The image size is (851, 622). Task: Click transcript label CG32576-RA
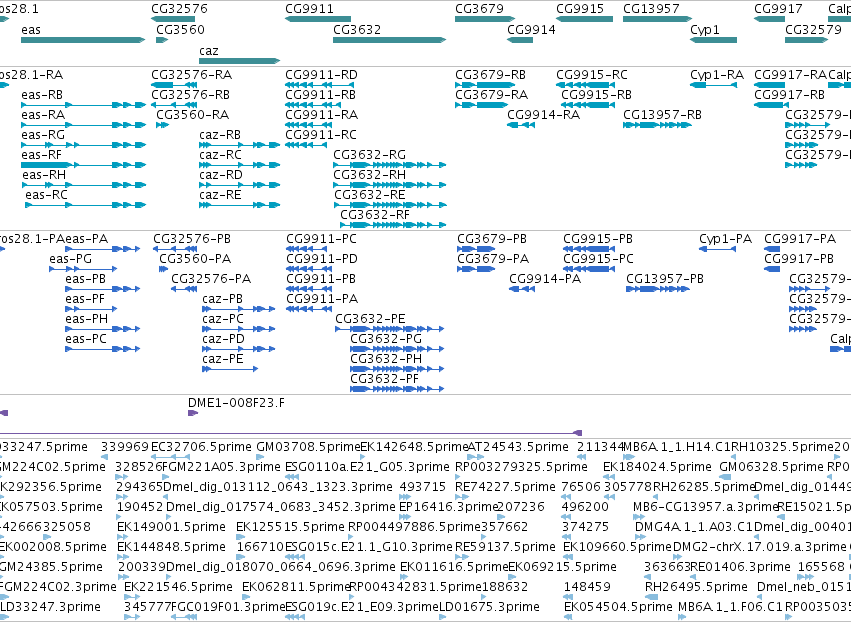tap(192, 74)
